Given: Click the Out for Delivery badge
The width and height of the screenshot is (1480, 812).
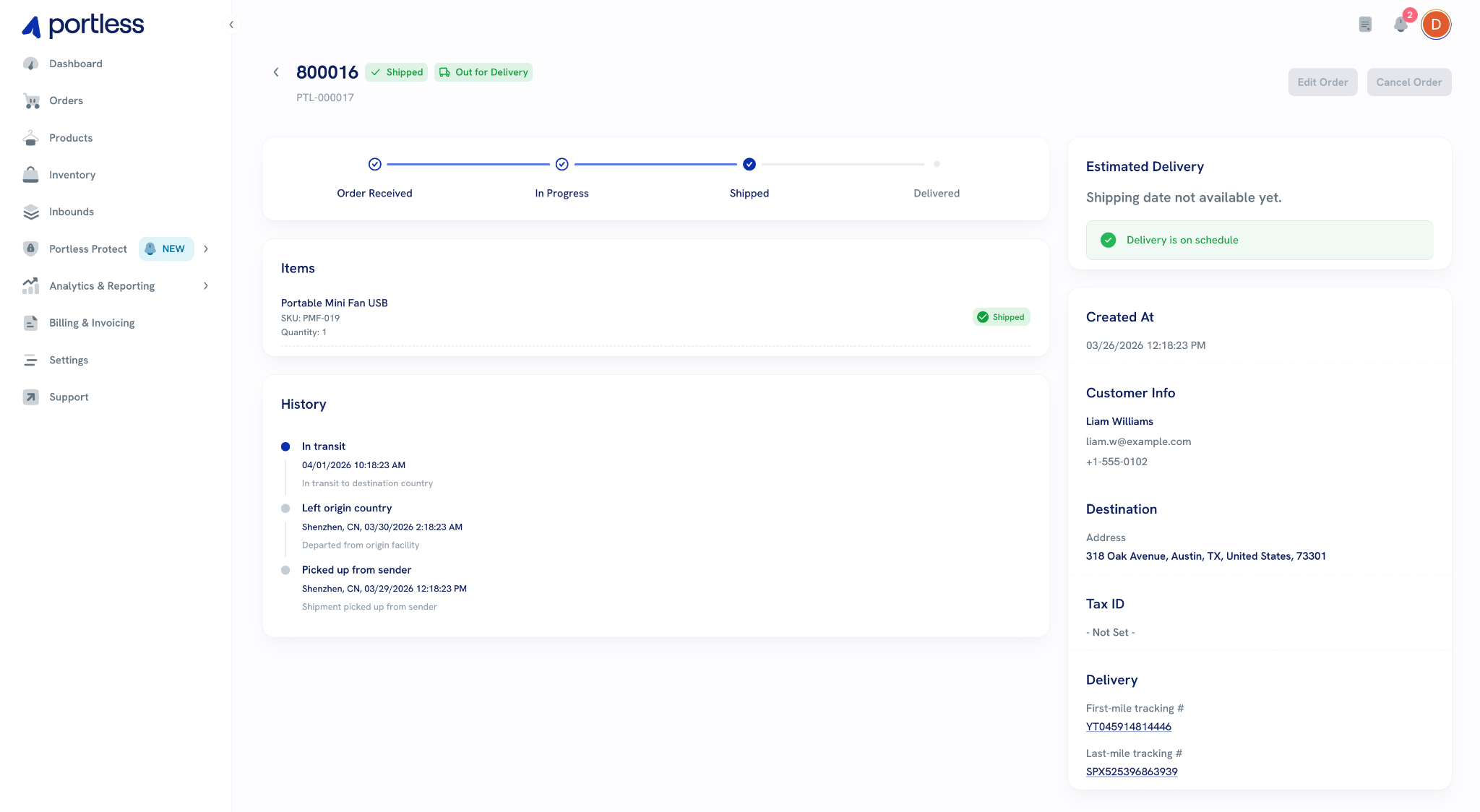Looking at the screenshot, I should (483, 72).
